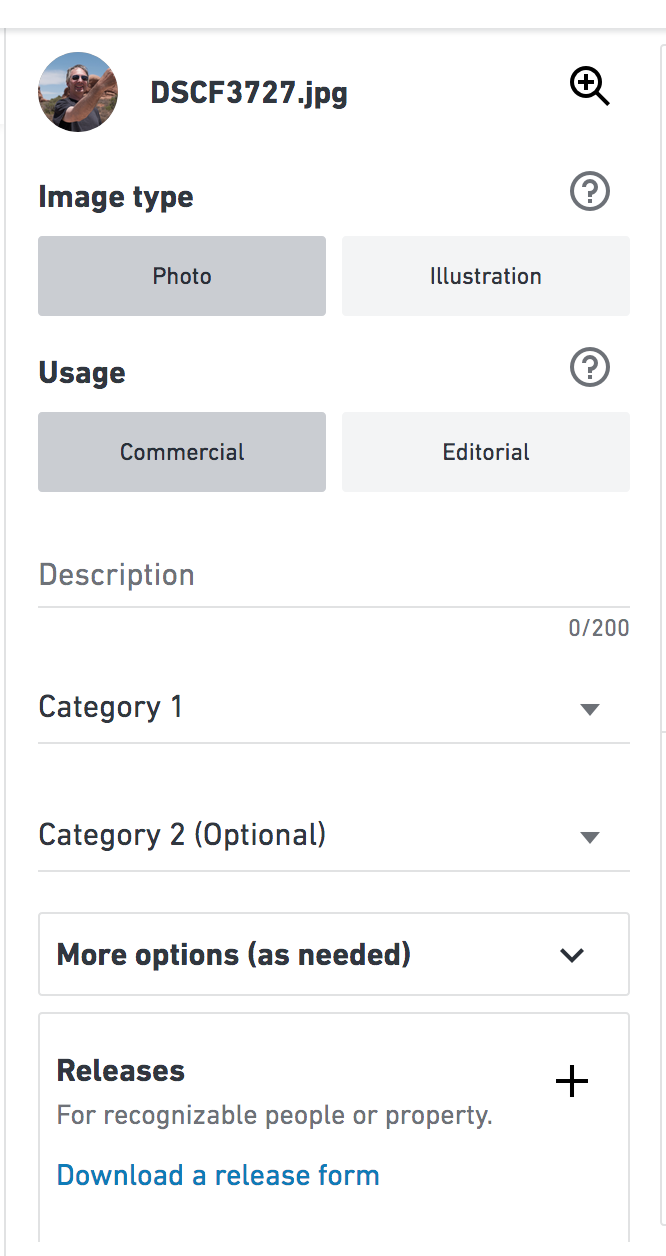This screenshot has width=666, height=1256.
Task: Click the DSCF3727.jpg filename
Action: [x=249, y=93]
